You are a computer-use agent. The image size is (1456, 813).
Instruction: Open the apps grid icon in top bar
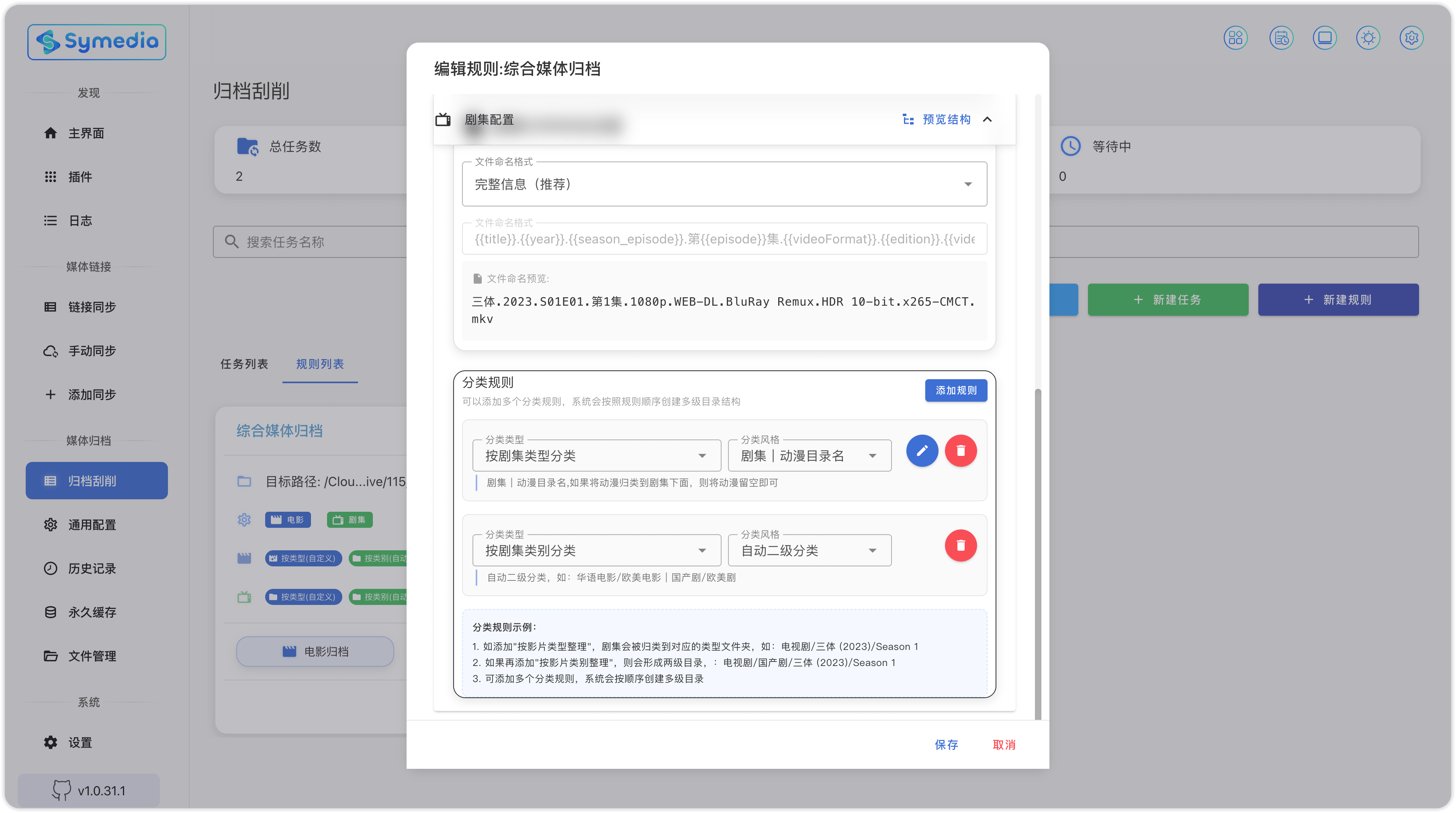pyautogui.click(x=1235, y=38)
